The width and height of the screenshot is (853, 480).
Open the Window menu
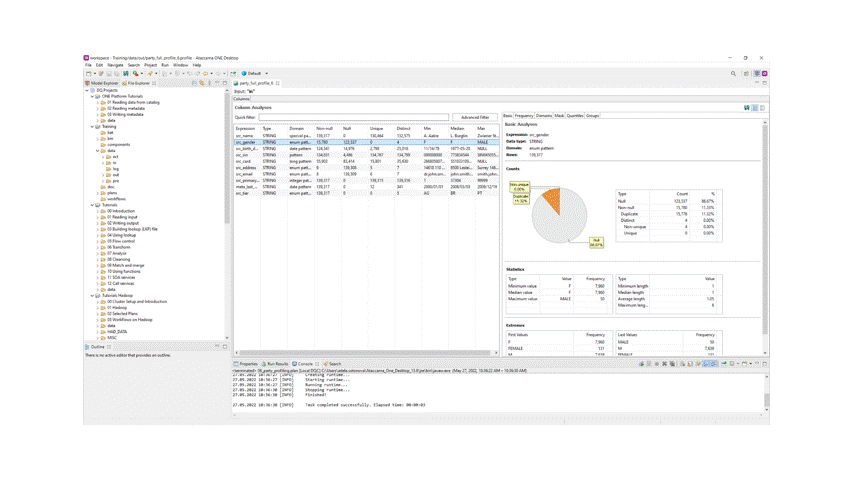[x=181, y=65]
